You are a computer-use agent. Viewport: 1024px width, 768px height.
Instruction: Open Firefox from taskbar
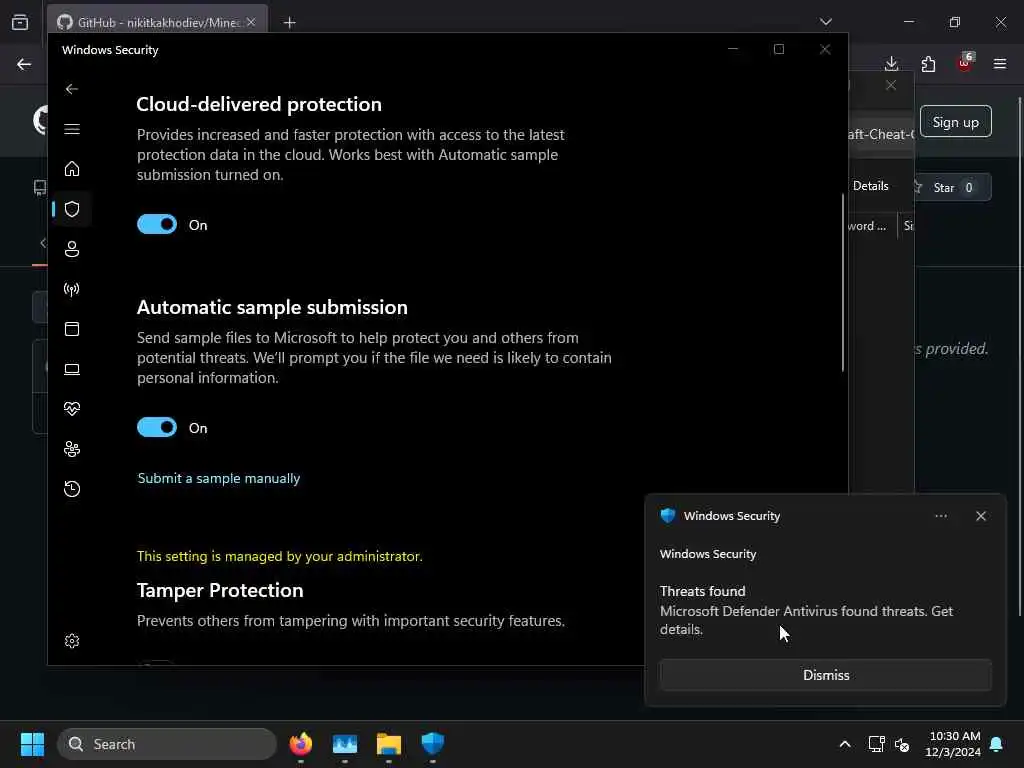[x=301, y=744]
